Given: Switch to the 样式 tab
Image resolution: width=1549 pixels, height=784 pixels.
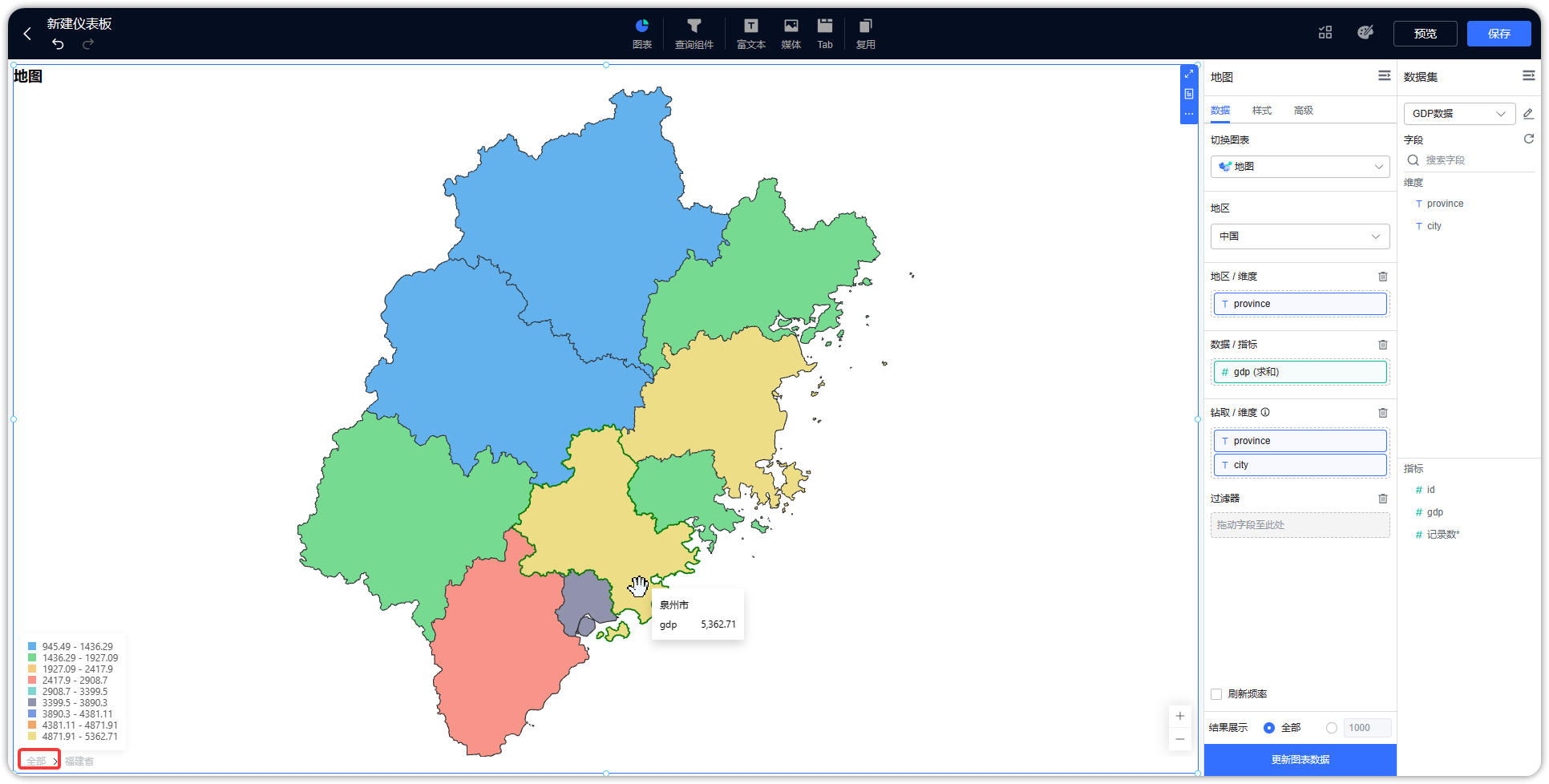Looking at the screenshot, I should [1262, 111].
